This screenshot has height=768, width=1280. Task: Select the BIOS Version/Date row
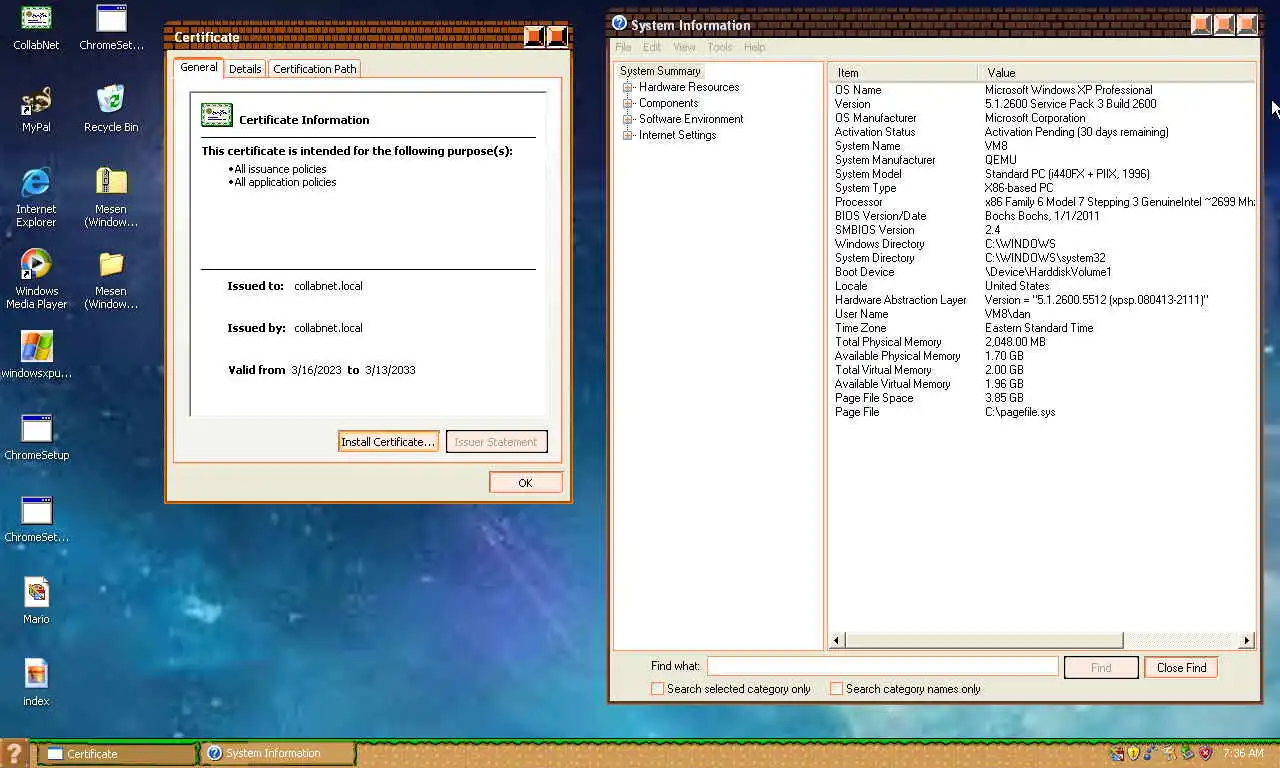click(1042, 216)
